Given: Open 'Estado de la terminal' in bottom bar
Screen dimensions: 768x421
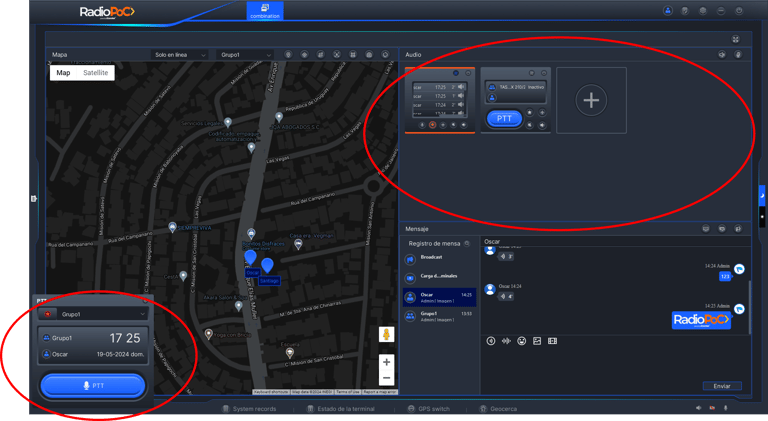Looking at the screenshot, I should click(x=340, y=409).
